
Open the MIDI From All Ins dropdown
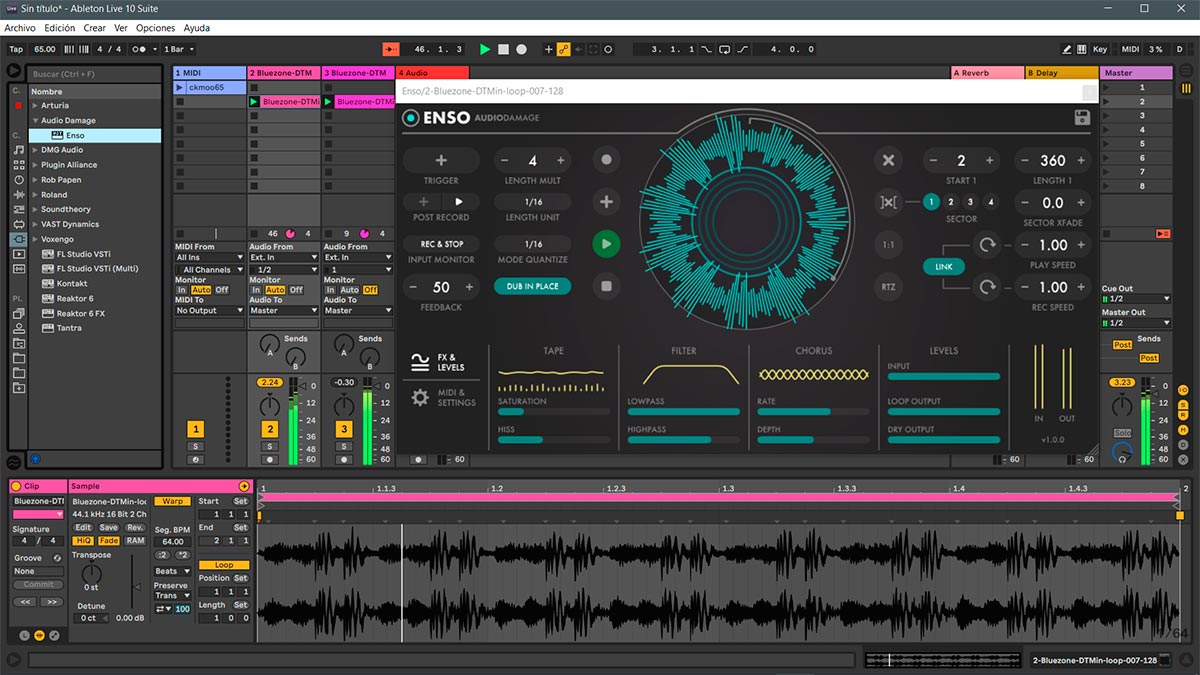(210, 258)
